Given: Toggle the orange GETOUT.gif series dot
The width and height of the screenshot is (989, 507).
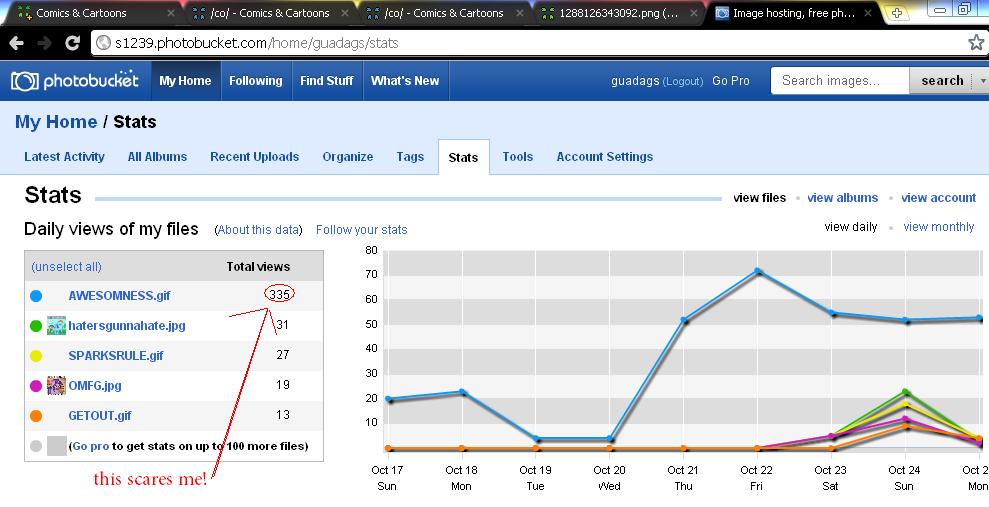Looking at the screenshot, I should click(36, 416).
